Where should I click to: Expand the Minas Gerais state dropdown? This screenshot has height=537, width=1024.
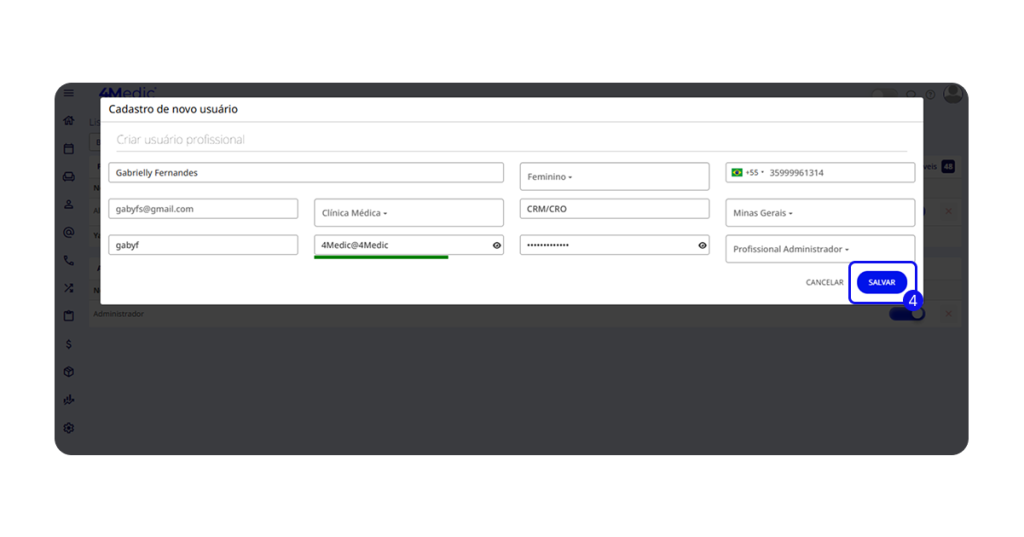pyautogui.click(x=819, y=213)
